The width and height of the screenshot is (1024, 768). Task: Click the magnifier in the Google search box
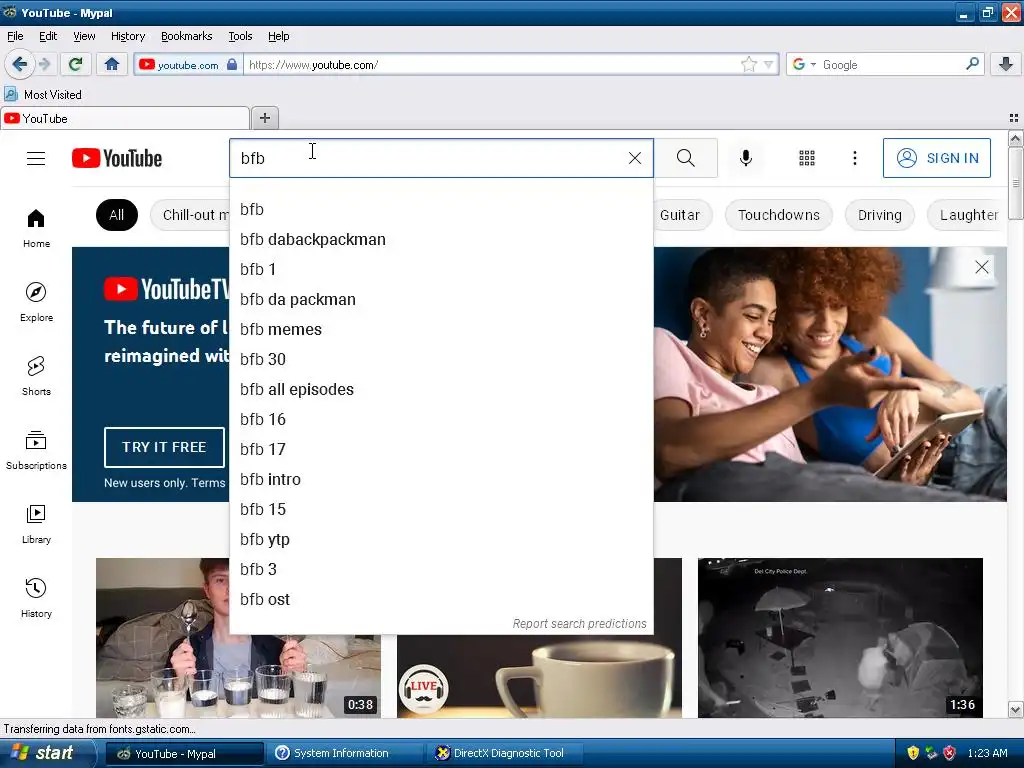[972, 63]
